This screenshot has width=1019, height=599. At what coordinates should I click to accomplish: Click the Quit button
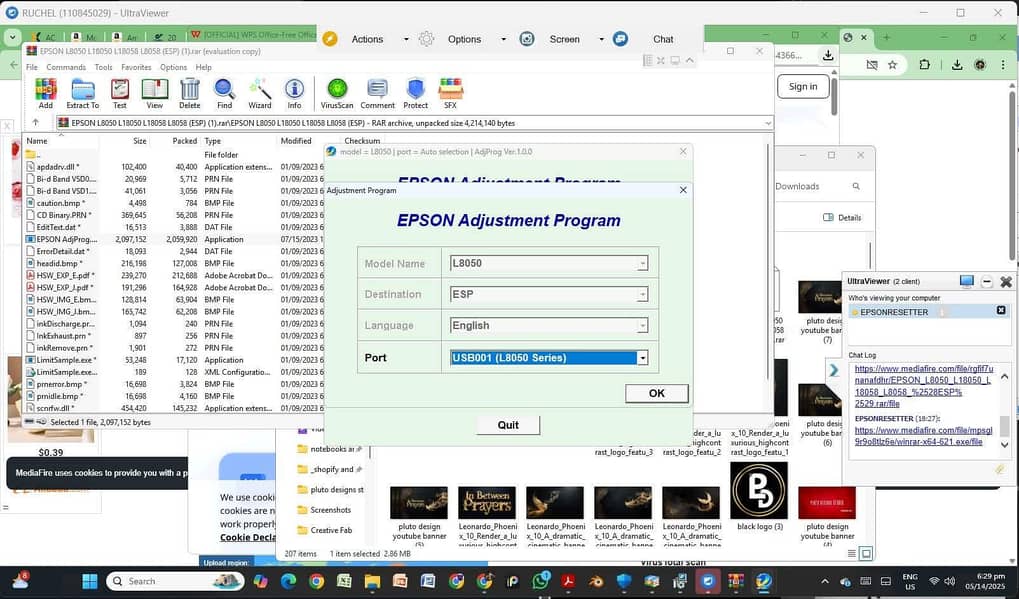[508, 425]
